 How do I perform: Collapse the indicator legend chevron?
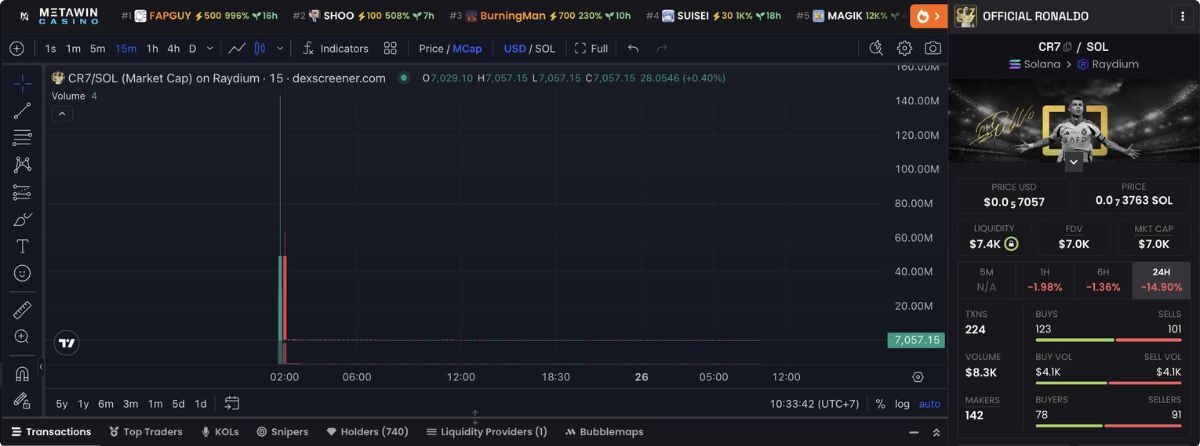pyautogui.click(x=62, y=114)
